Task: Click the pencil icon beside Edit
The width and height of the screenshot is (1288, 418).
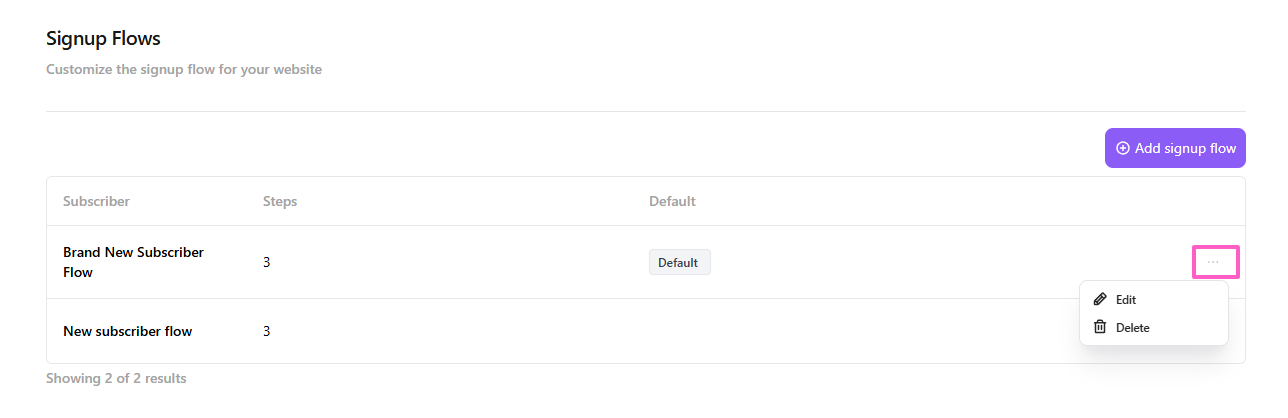Action: click(x=1100, y=299)
